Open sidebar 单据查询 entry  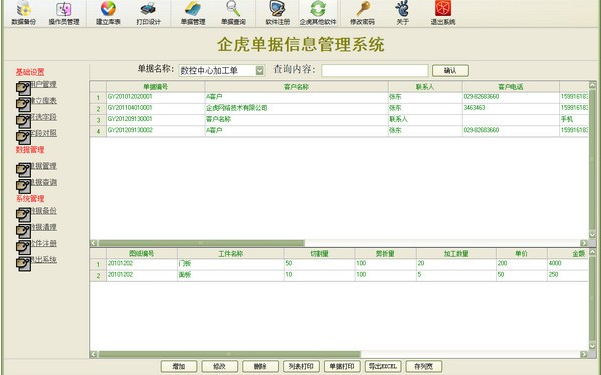(36, 185)
